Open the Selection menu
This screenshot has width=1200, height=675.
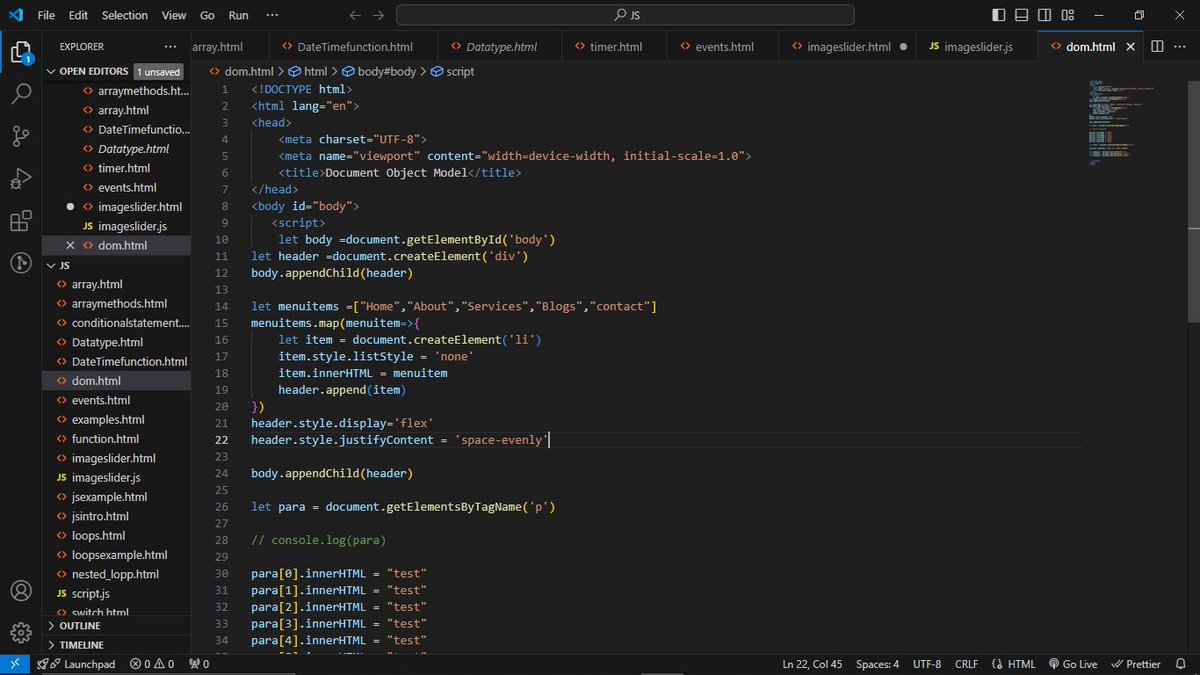[124, 15]
